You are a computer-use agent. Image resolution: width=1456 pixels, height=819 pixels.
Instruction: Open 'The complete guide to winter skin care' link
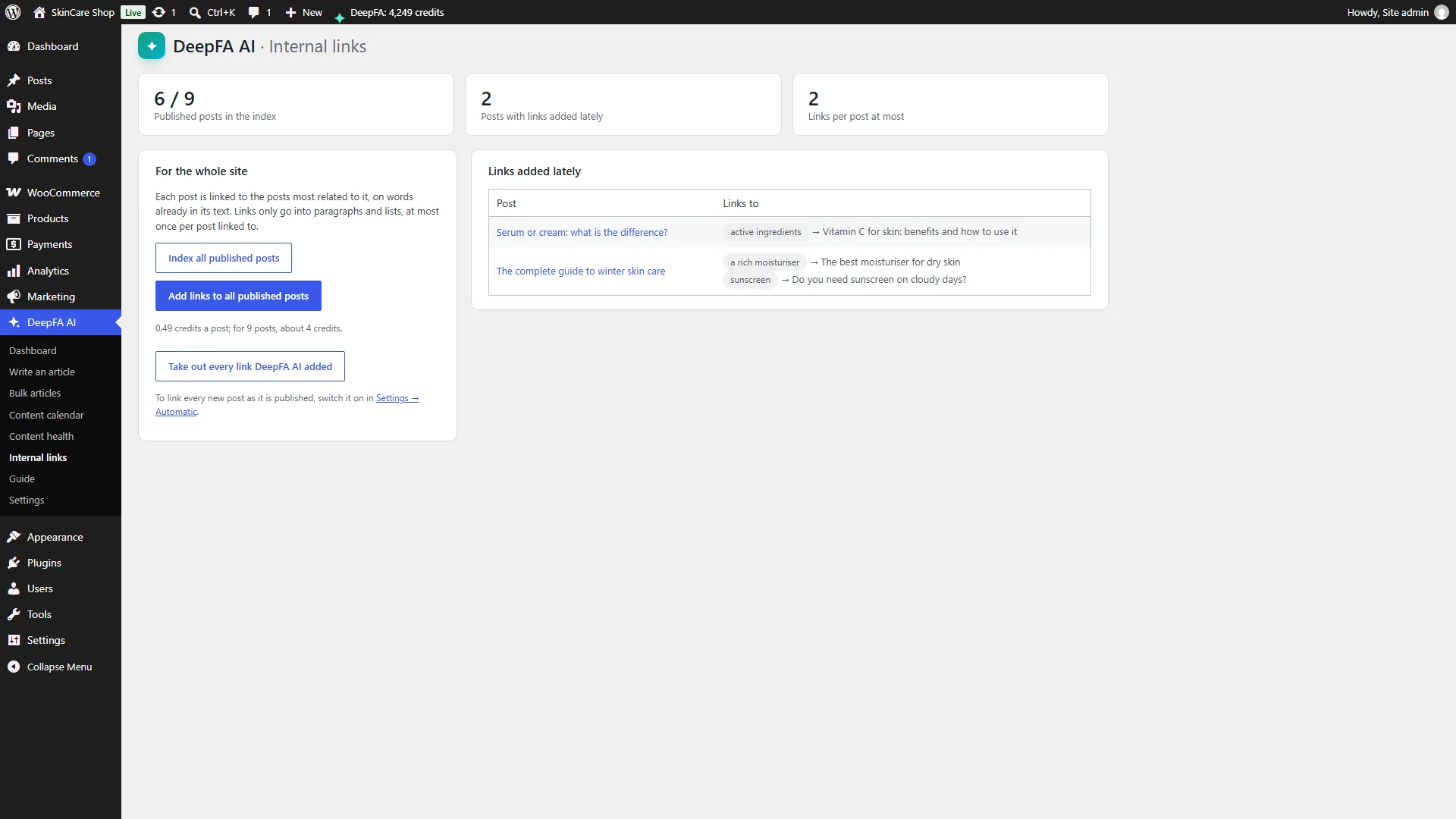pos(581,271)
